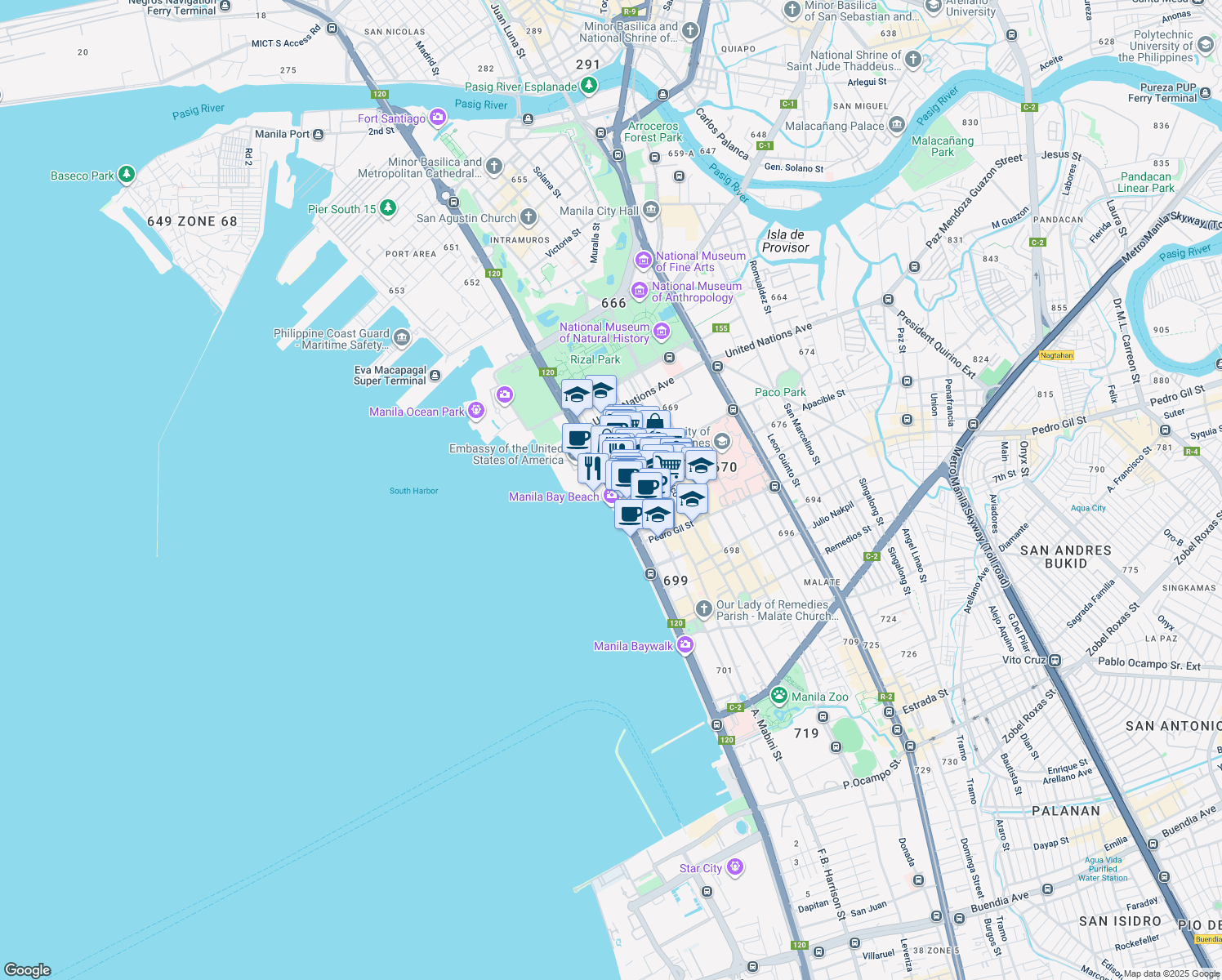The width and height of the screenshot is (1222, 980).
Task: Select the 'Paco Park' label
Action: [x=780, y=392]
